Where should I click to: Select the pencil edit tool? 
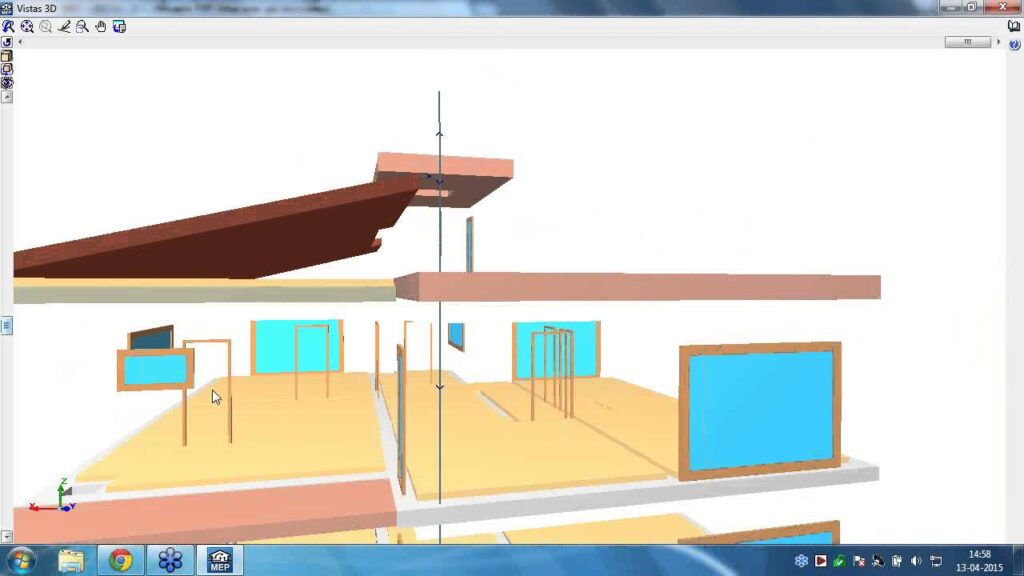pos(64,27)
